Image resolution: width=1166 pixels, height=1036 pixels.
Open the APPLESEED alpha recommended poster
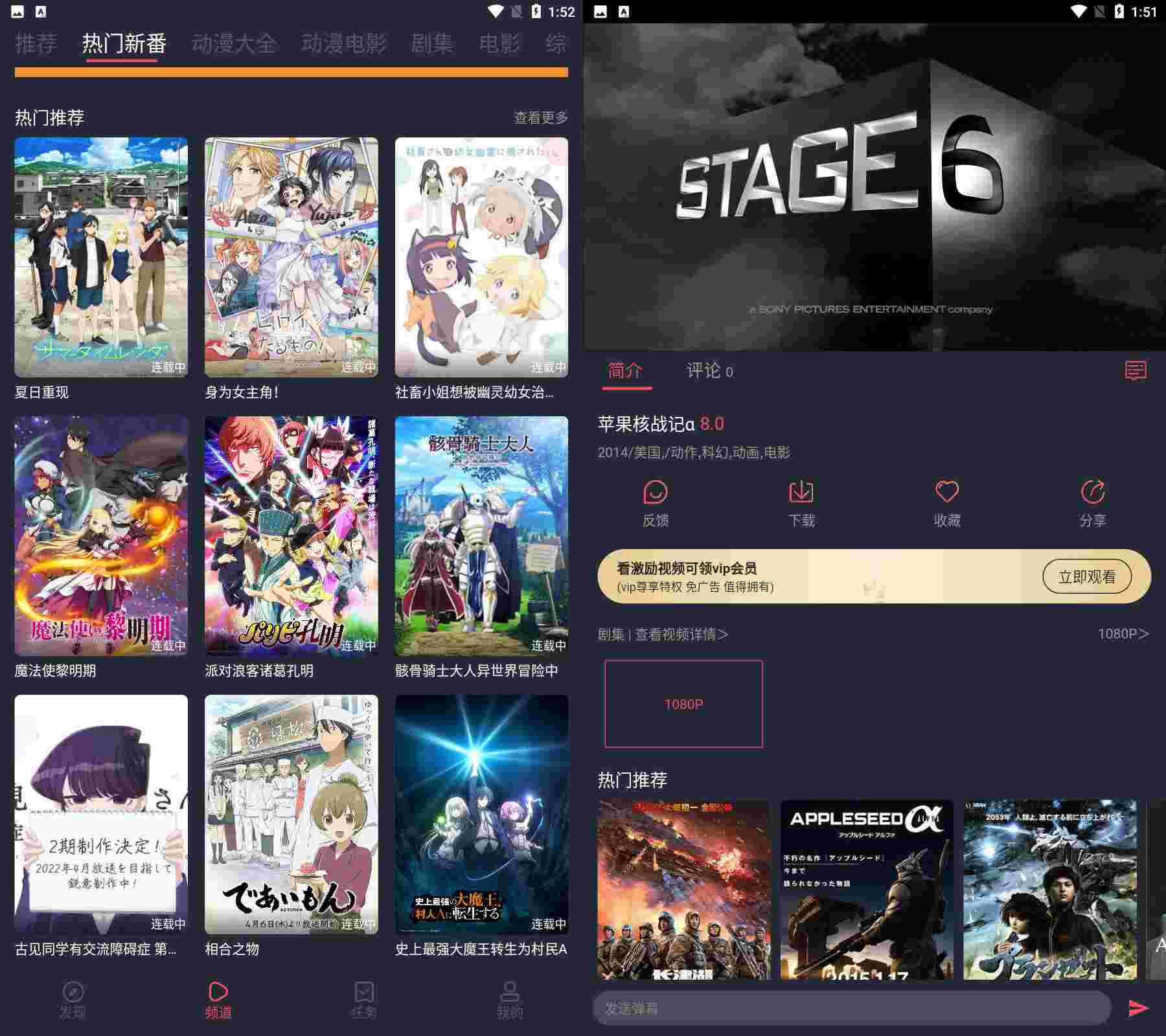coord(867,890)
